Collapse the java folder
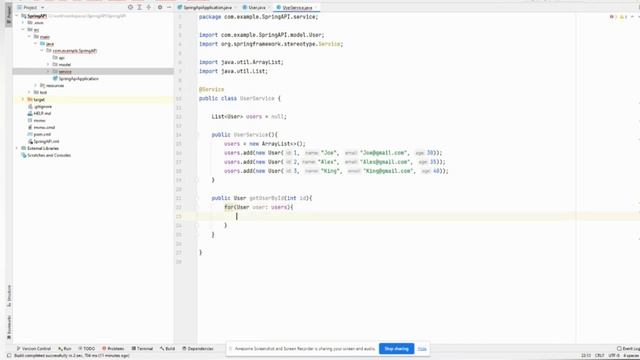 [x=36, y=44]
